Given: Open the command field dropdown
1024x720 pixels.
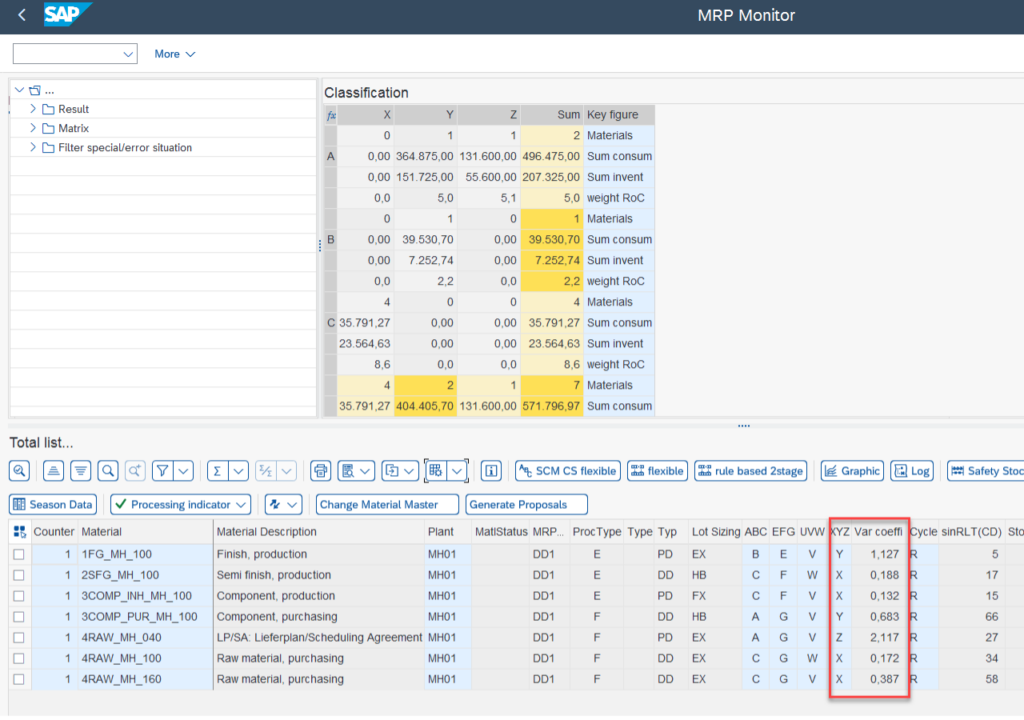Looking at the screenshot, I should click(x=128, y=54).
